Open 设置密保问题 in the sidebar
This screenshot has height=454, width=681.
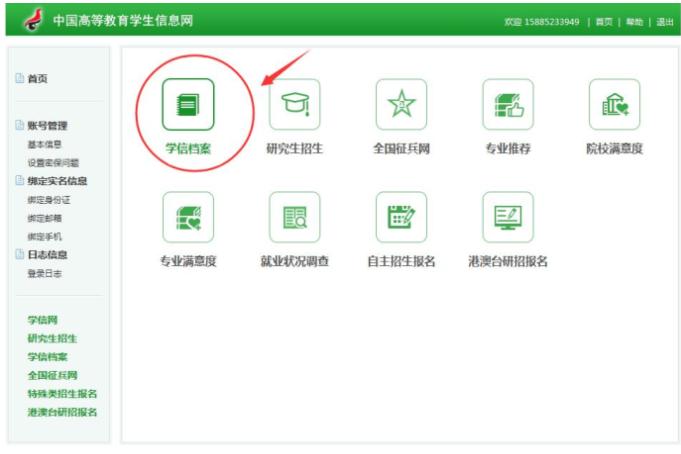(53, 162)
